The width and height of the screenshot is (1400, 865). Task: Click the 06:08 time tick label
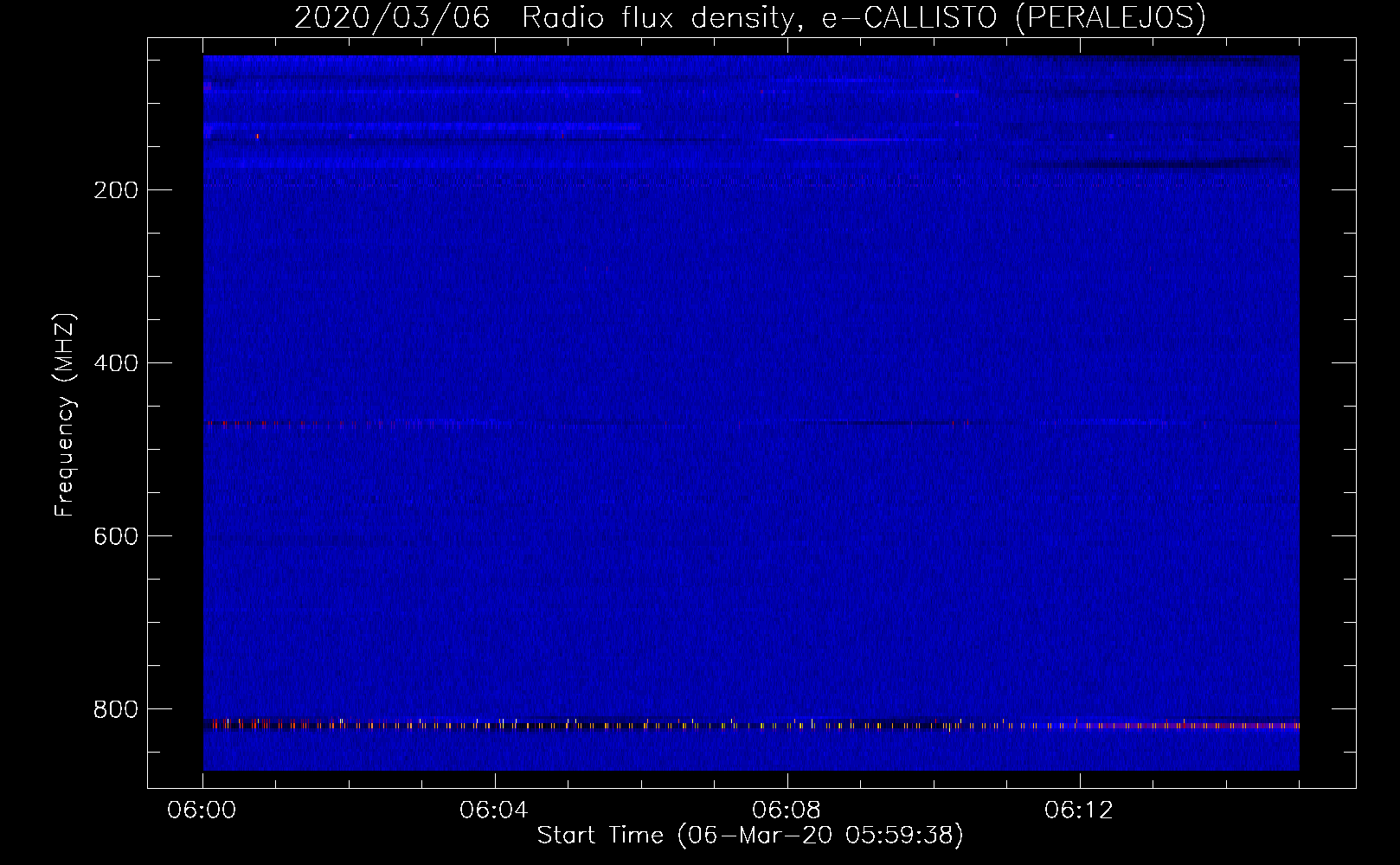point(787,811)
